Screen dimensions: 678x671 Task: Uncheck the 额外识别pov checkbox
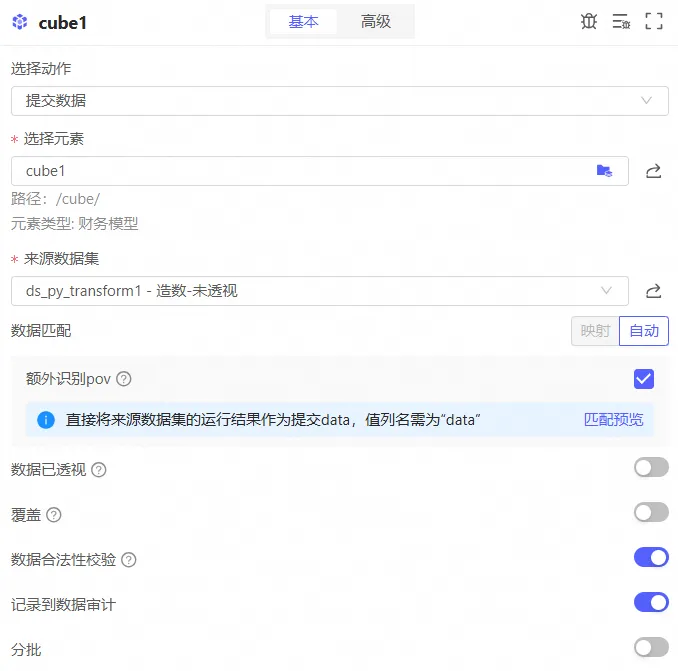(643, 379)
